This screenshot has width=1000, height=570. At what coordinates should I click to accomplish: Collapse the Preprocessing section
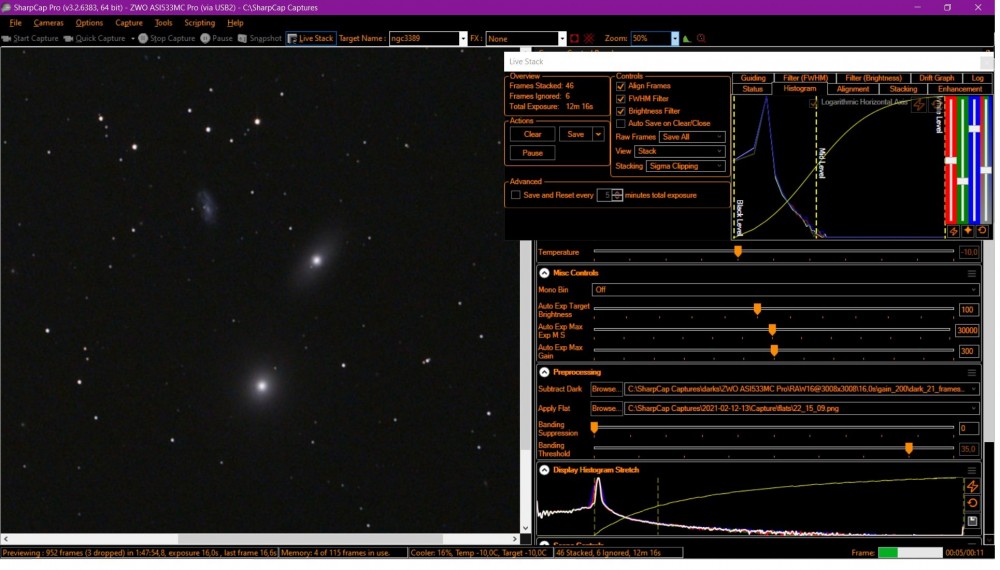[544, 373]
